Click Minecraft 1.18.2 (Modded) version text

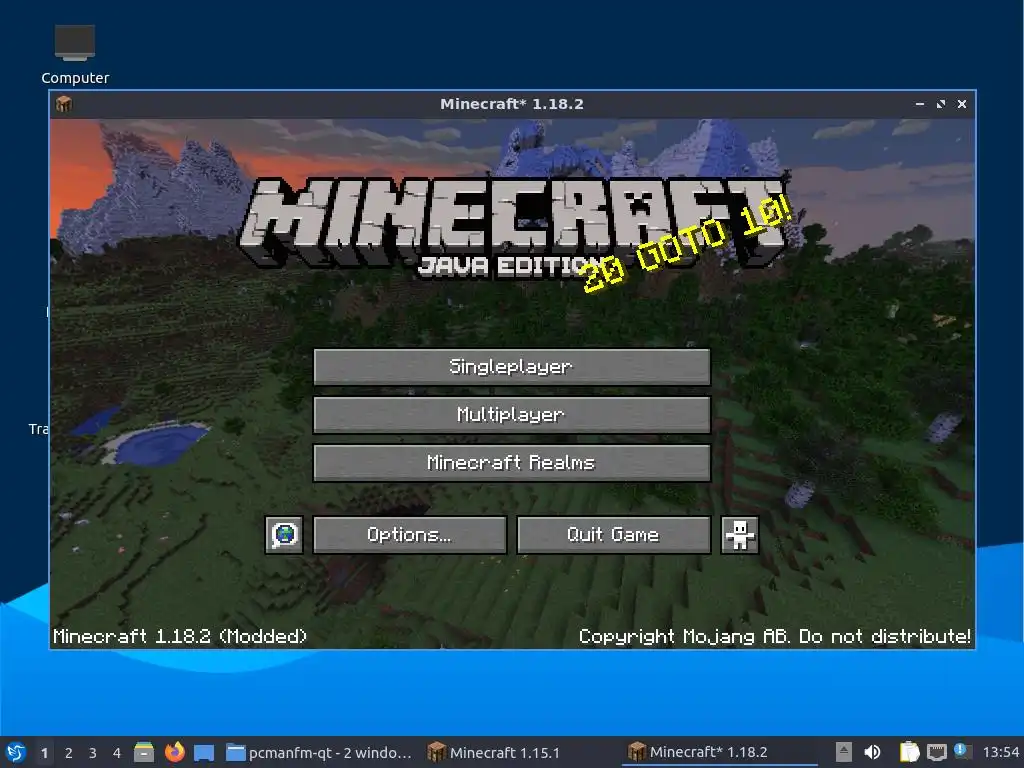coord(180,636)
